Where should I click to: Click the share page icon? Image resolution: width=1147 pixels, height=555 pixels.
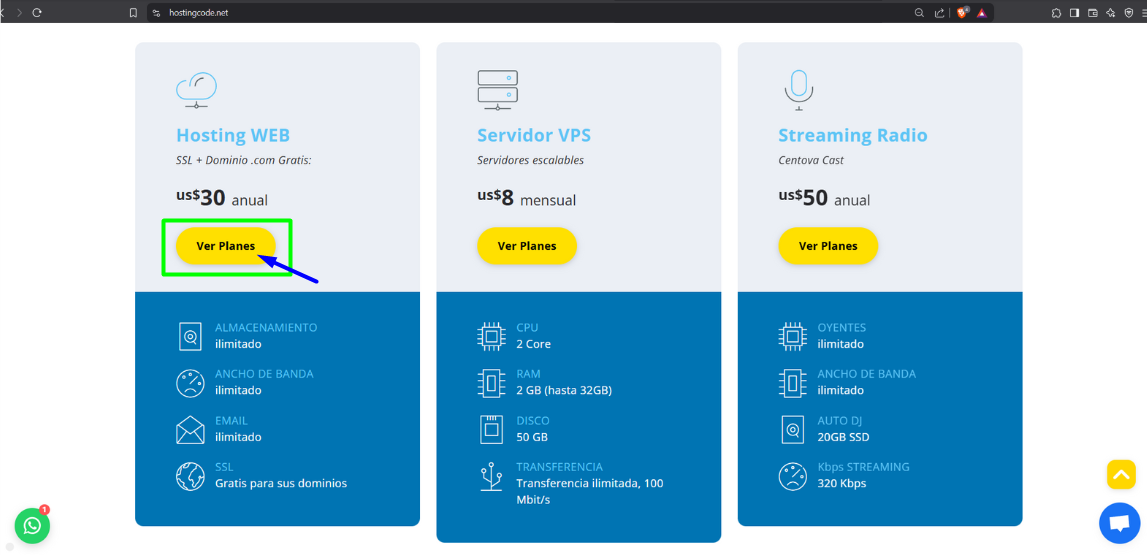pos(939,13)
